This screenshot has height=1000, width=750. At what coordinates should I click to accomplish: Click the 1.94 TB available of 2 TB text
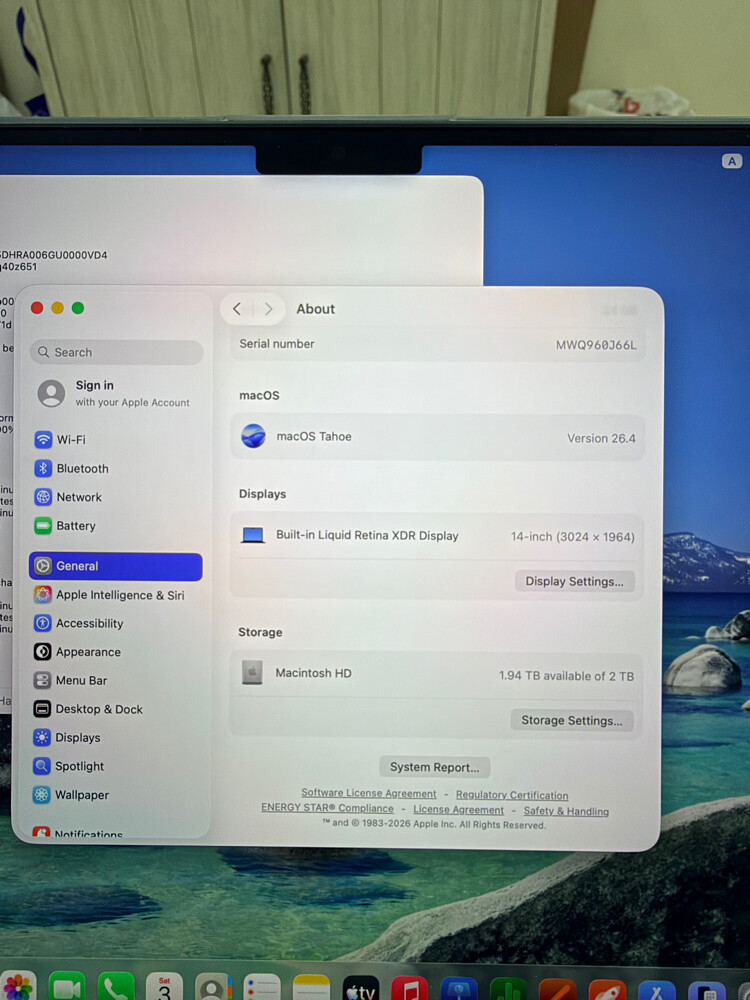click(566, 676)
